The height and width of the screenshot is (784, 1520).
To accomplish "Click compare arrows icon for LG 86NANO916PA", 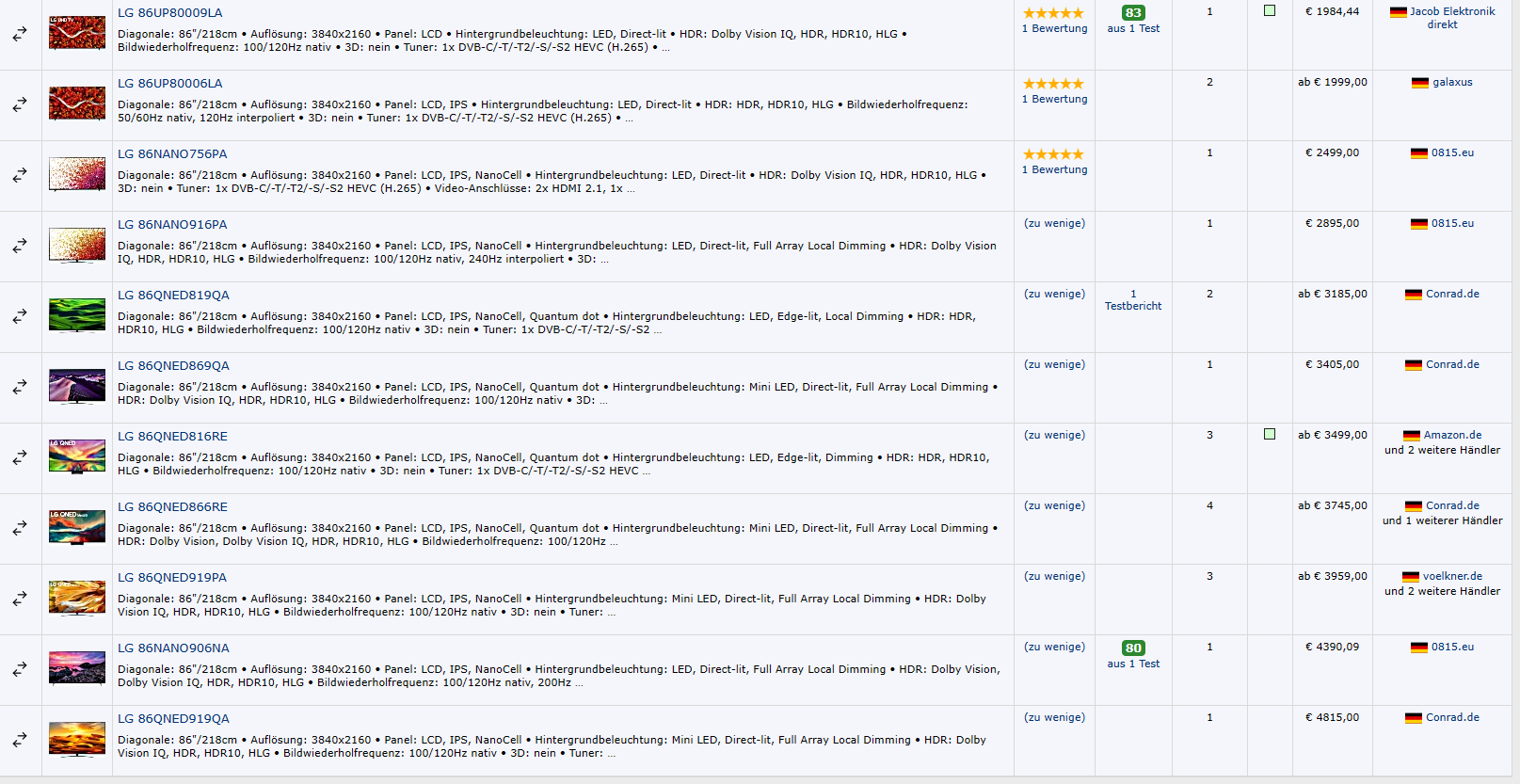I will [x=20, y=246].
